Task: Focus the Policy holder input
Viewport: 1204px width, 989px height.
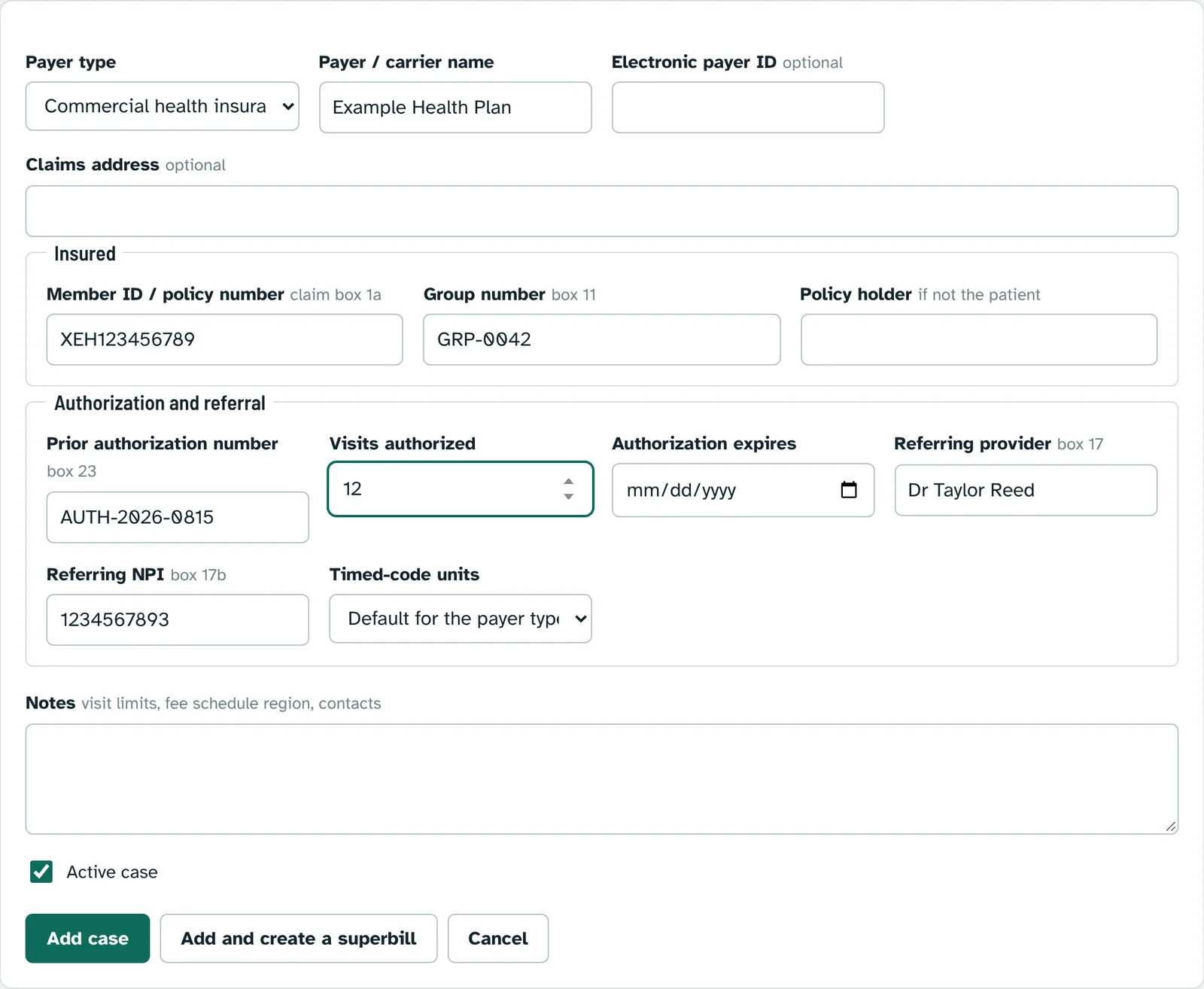Action: (979, 339)
